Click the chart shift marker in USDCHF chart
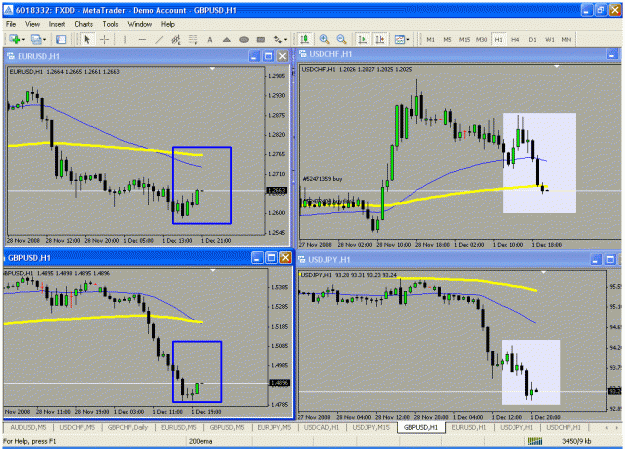The image size is (625, 449). (x=557, y=67)
